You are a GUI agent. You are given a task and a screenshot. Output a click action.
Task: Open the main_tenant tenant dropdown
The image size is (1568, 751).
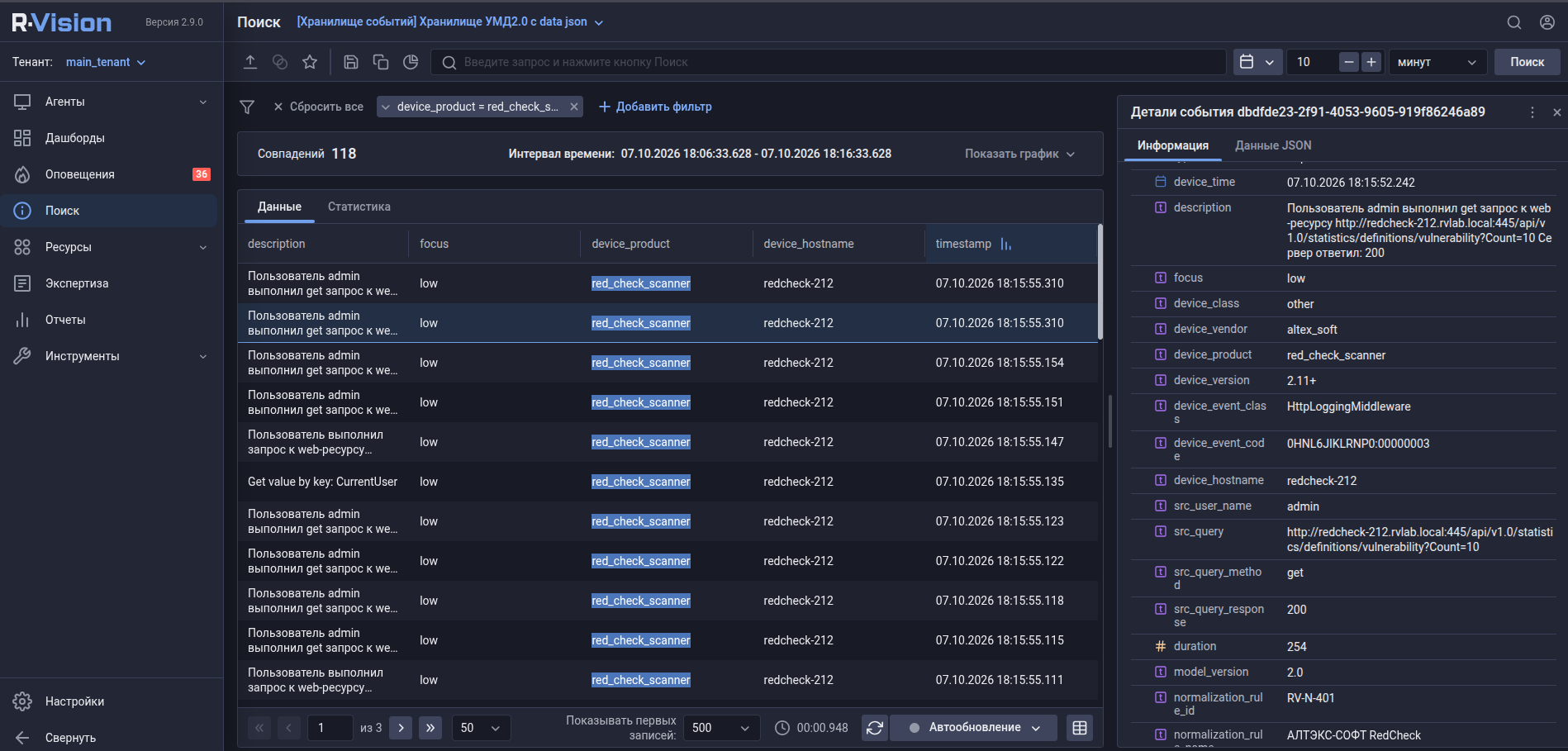tap(106, 62)
